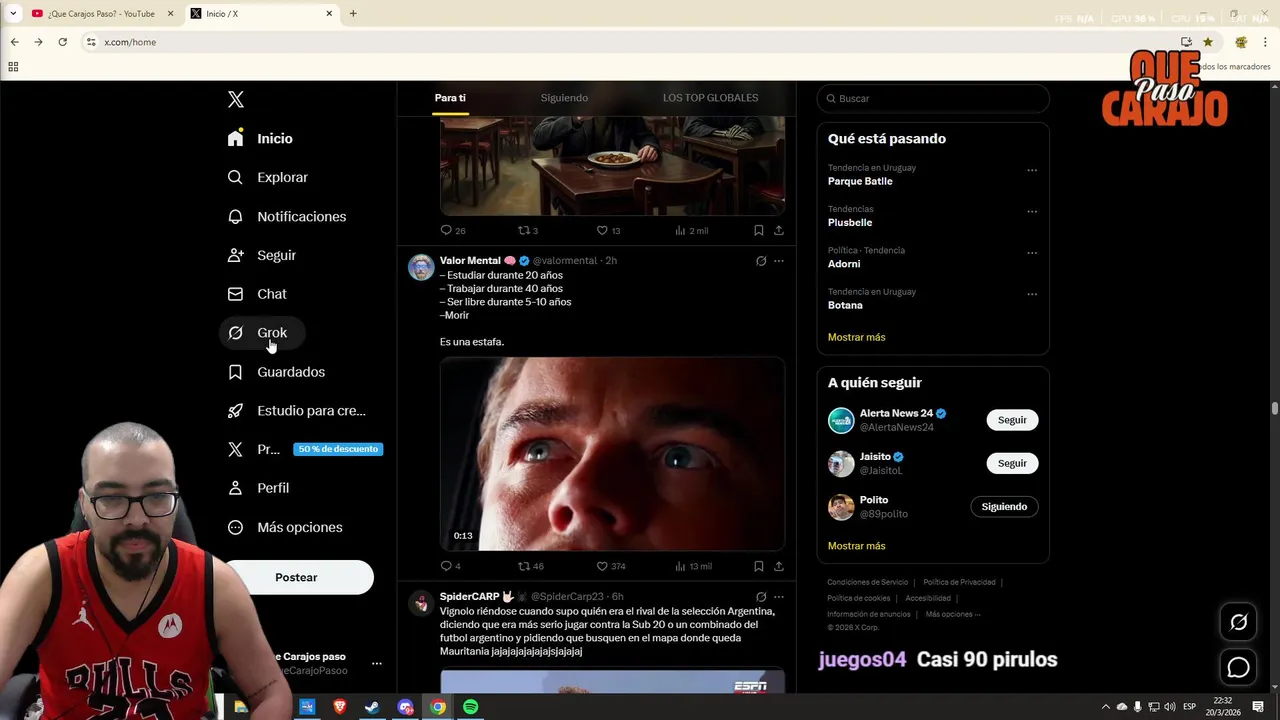Reload the page with browser refresh button

pyautogui.click(x=62, y=42)
